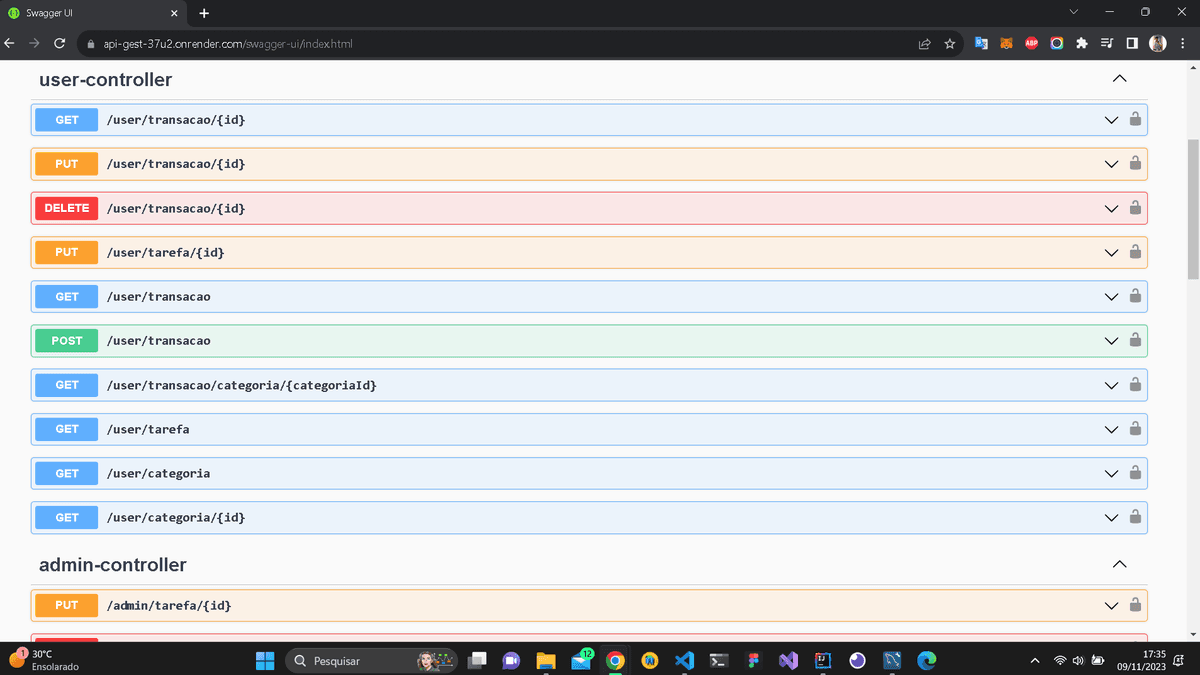
Task: Expand PUT /user/tarefa/{id} using its chevron
Action: click(1110, 252)
